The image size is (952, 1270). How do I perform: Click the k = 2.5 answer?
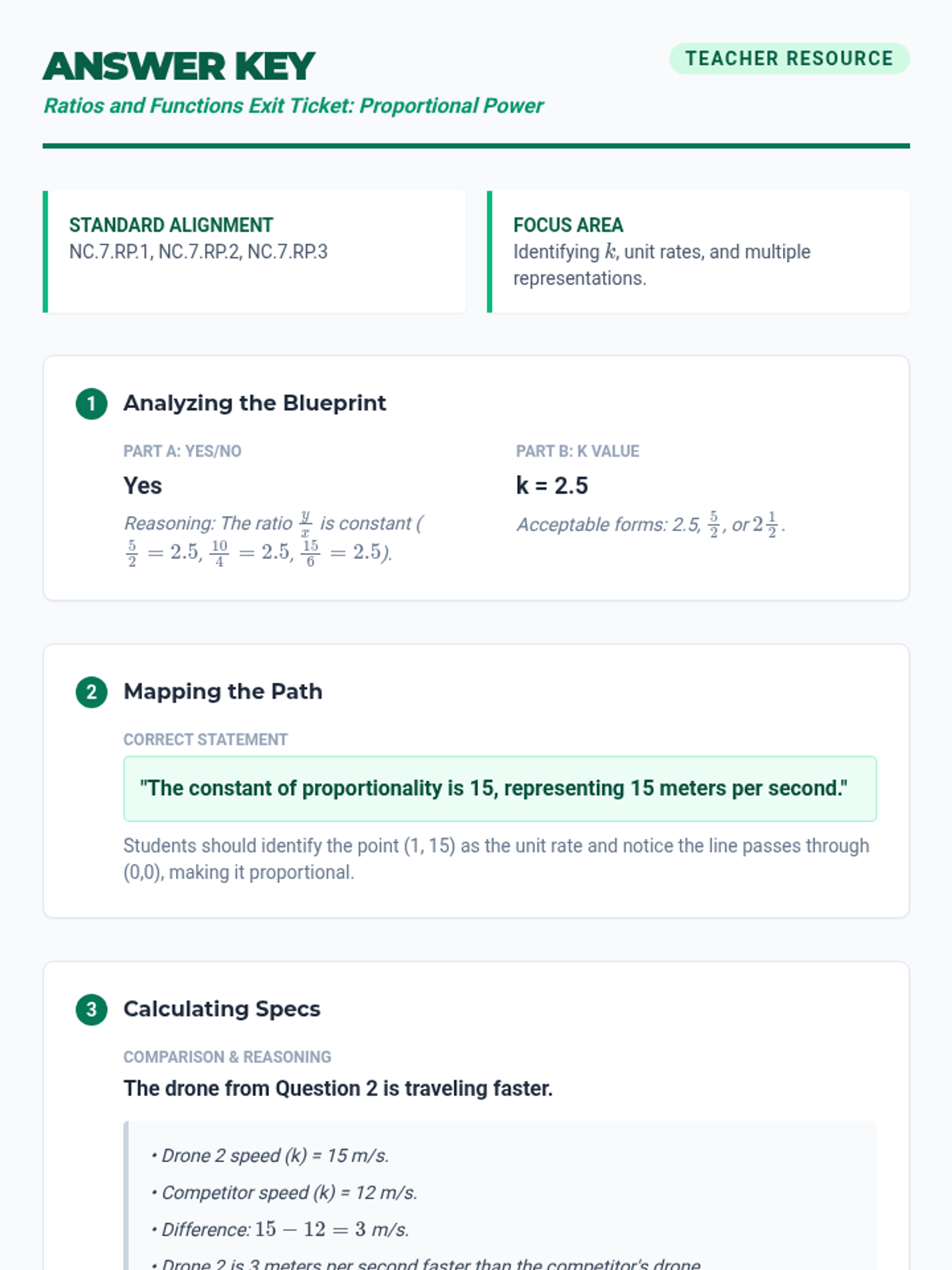(552, 486)
